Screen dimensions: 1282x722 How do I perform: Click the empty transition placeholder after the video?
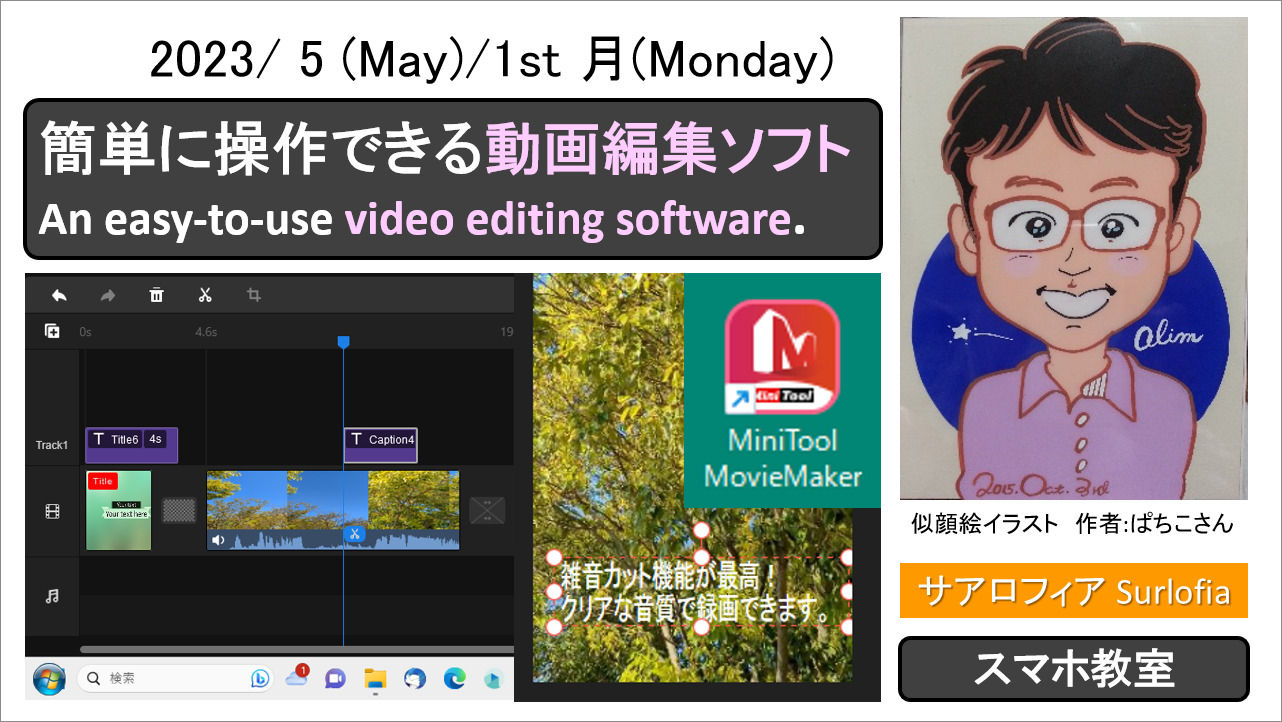coord(487,510)
